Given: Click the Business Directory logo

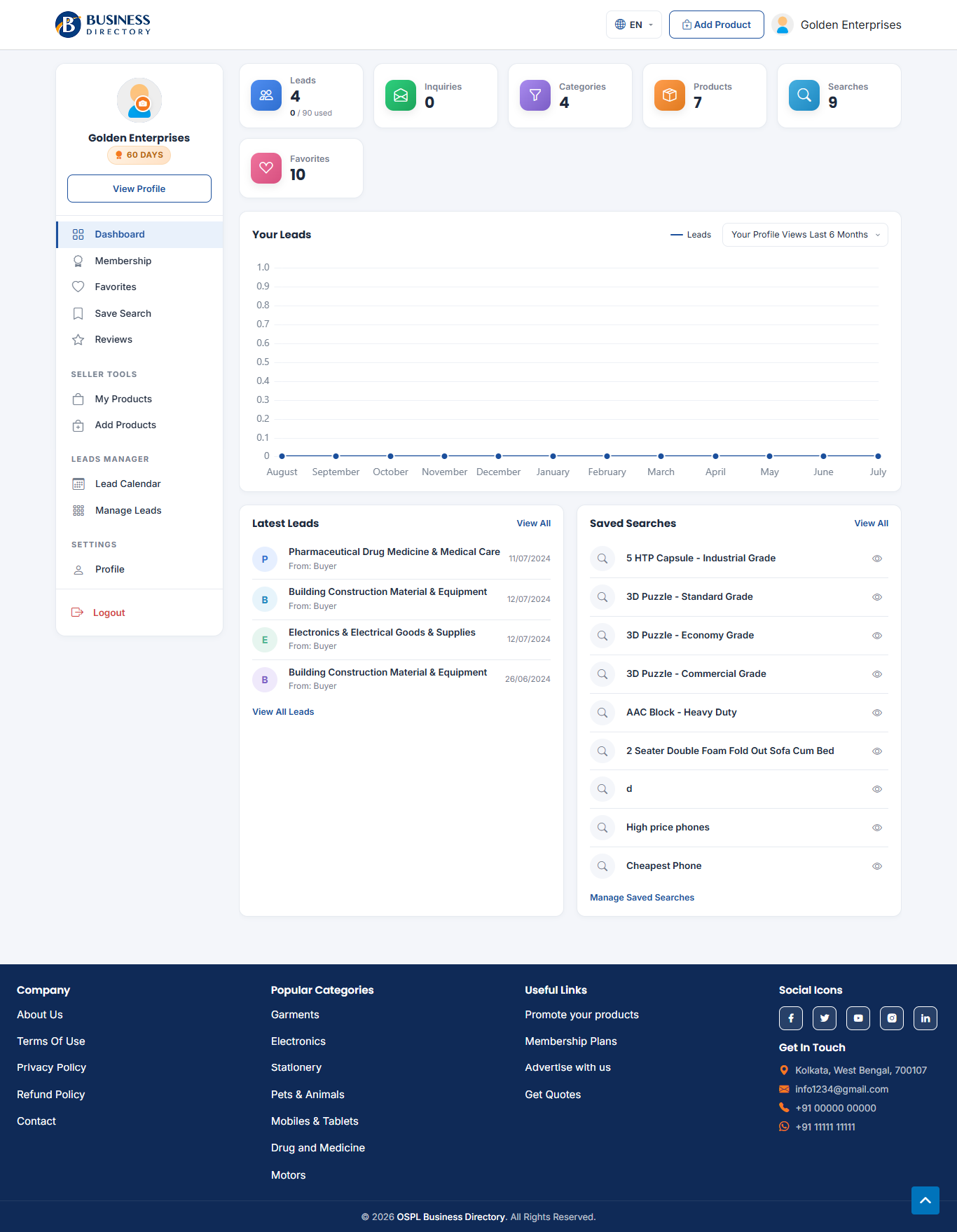Looking at the screenshot, I should 104,25.
